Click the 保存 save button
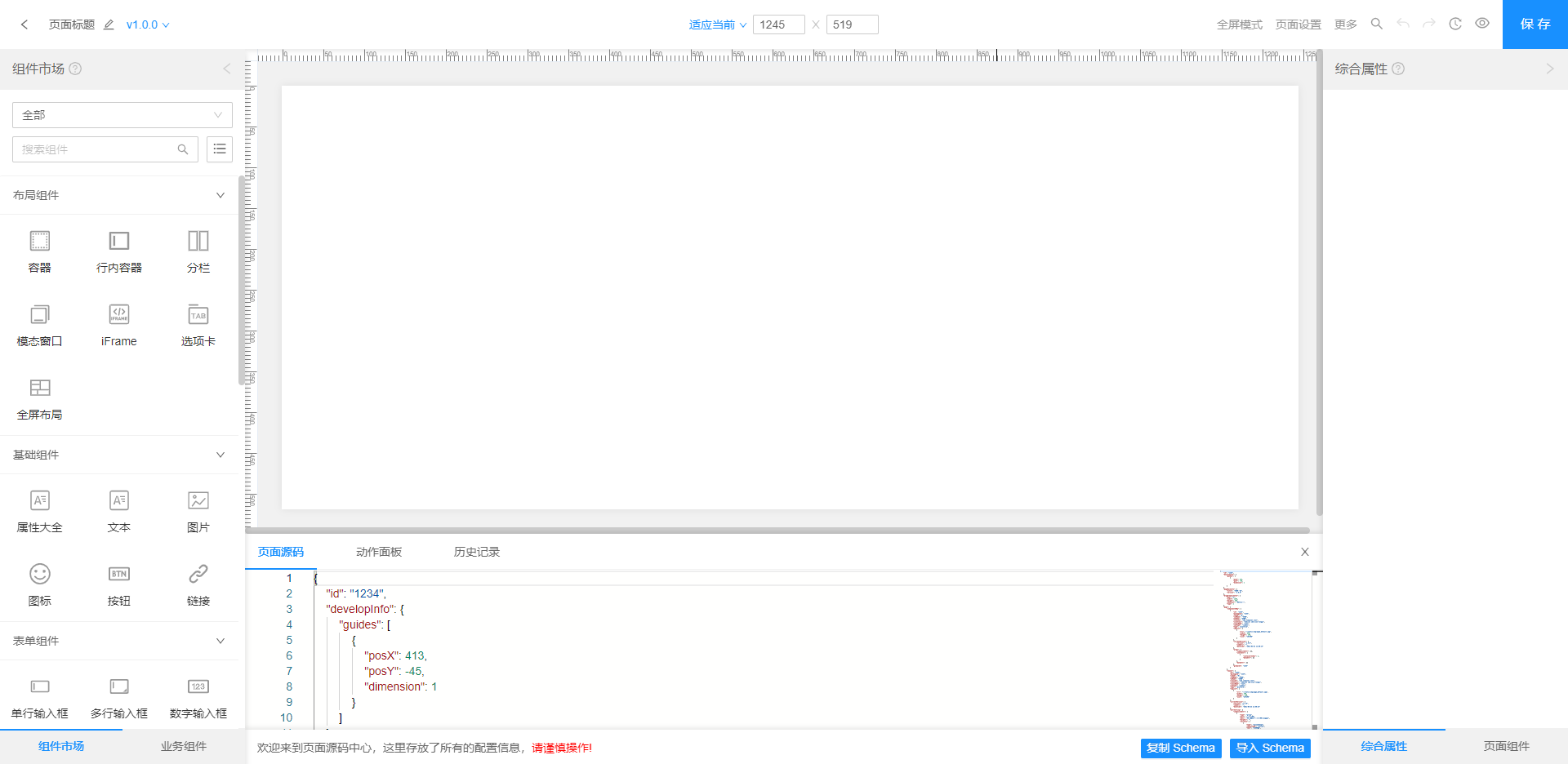1568x764 pixels. point(1535,24)
